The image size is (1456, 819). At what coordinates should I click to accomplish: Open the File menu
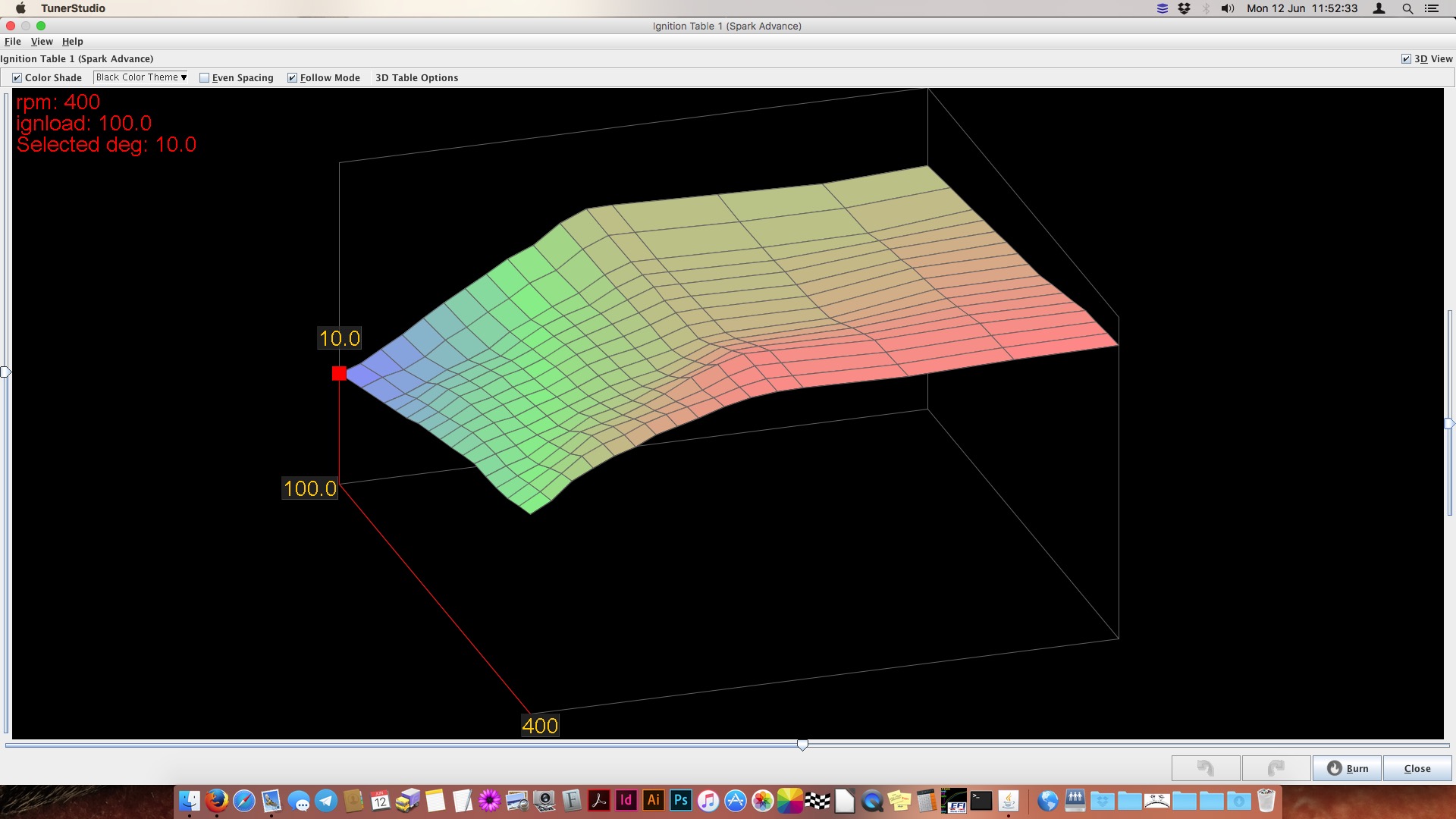tap(13, 41)
